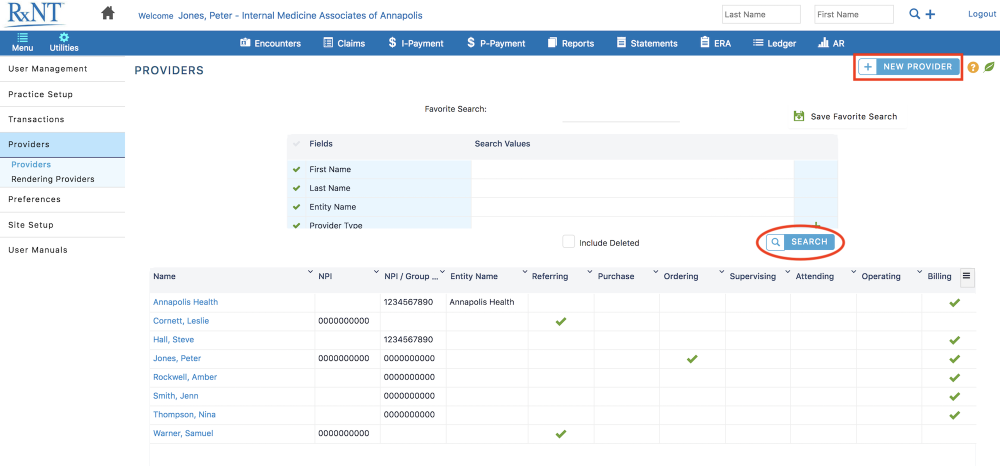1000x466 pixels.
Task: Click the New Provider button
Action: click(x=908, y=67)
